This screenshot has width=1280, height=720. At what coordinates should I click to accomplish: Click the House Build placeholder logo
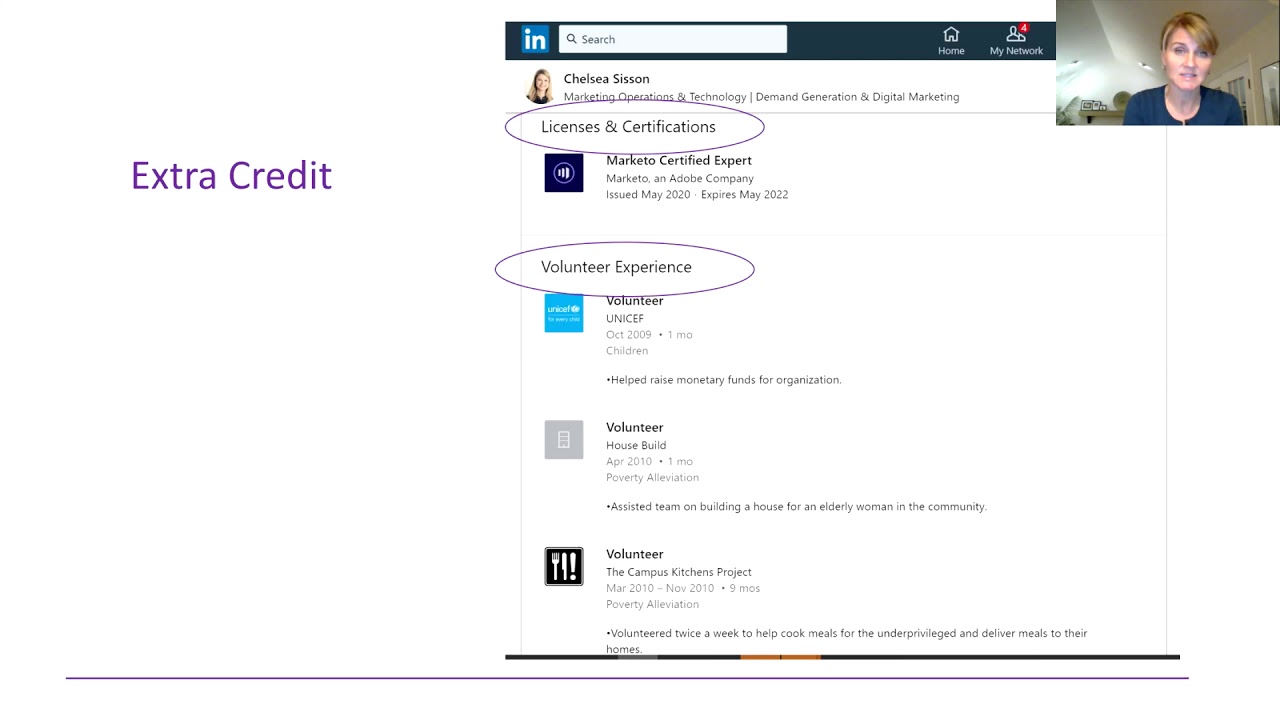(564, 440)
